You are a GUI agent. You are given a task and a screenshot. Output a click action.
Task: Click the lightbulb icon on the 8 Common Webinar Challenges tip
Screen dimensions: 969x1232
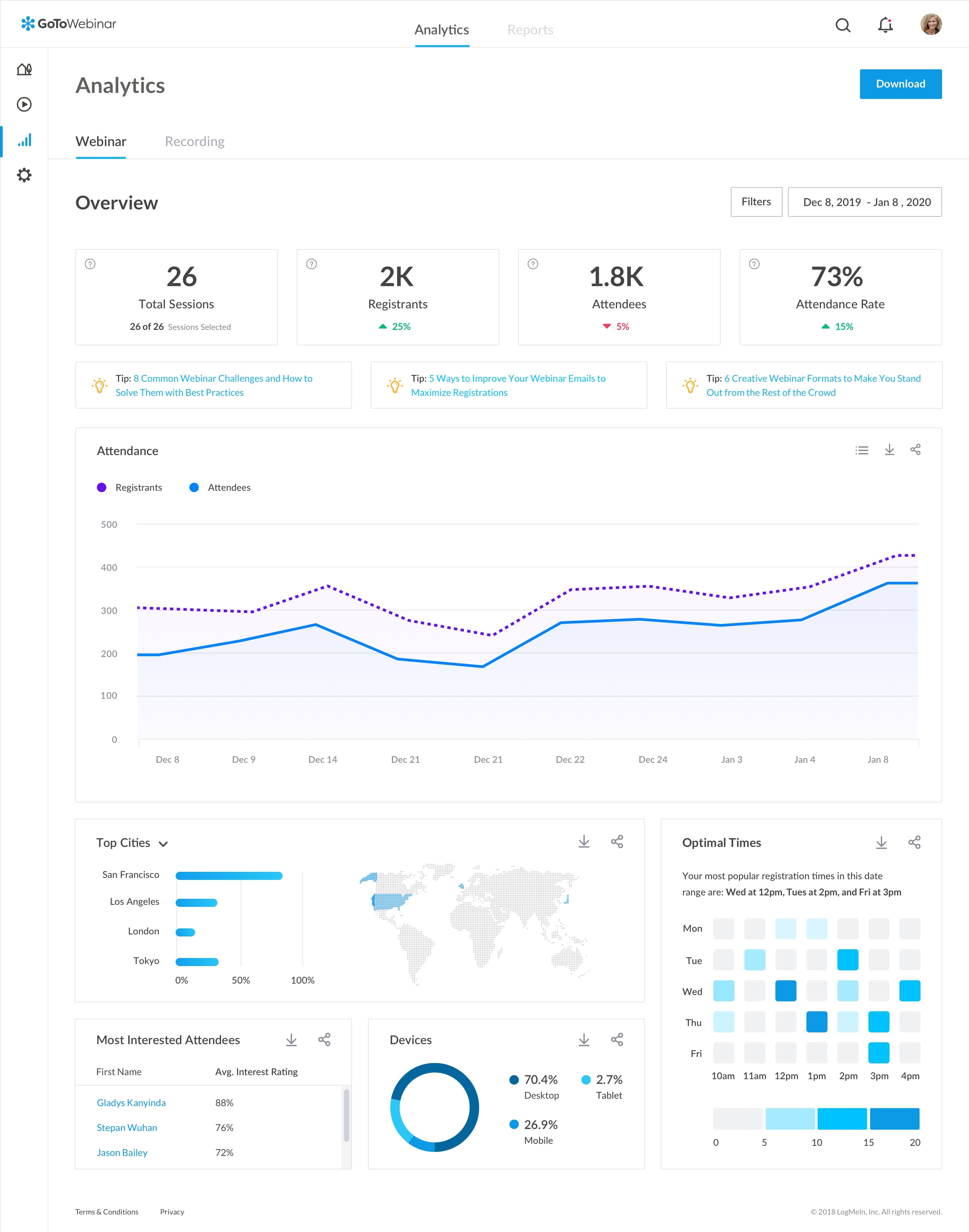coord(99,385)
